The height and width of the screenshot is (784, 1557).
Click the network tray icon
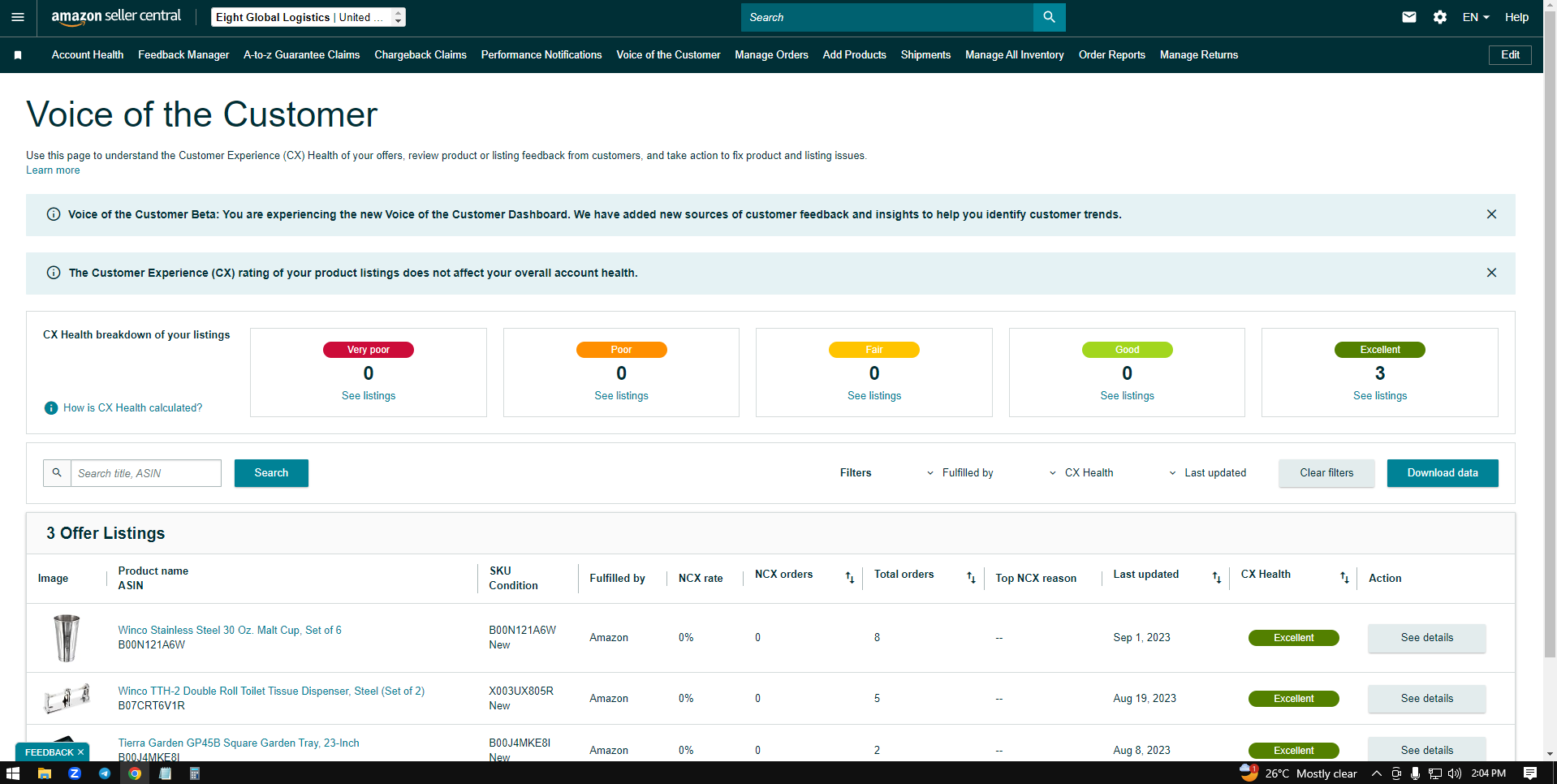point(1435,773)
